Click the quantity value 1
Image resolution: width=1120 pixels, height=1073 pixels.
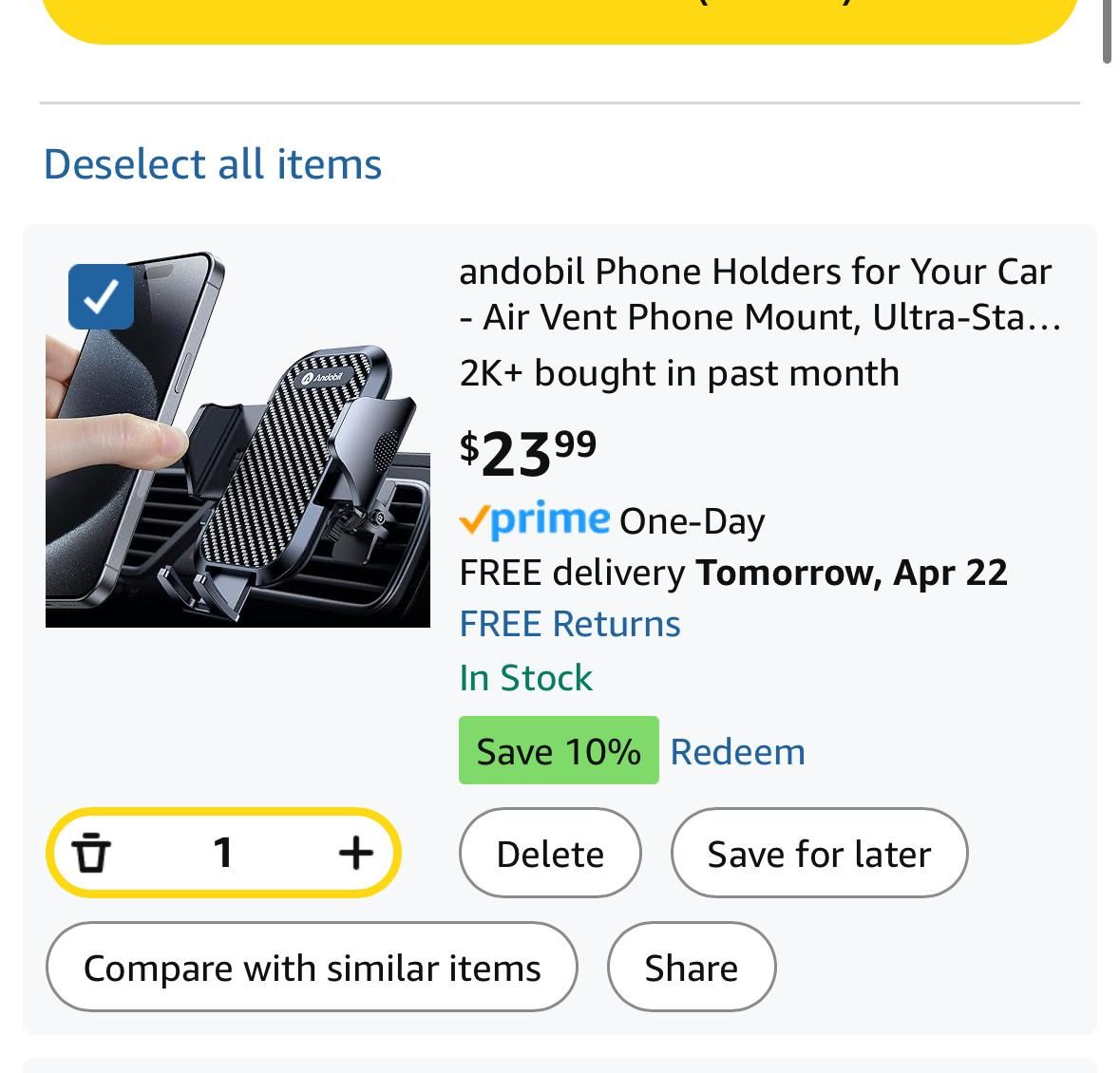223,852
